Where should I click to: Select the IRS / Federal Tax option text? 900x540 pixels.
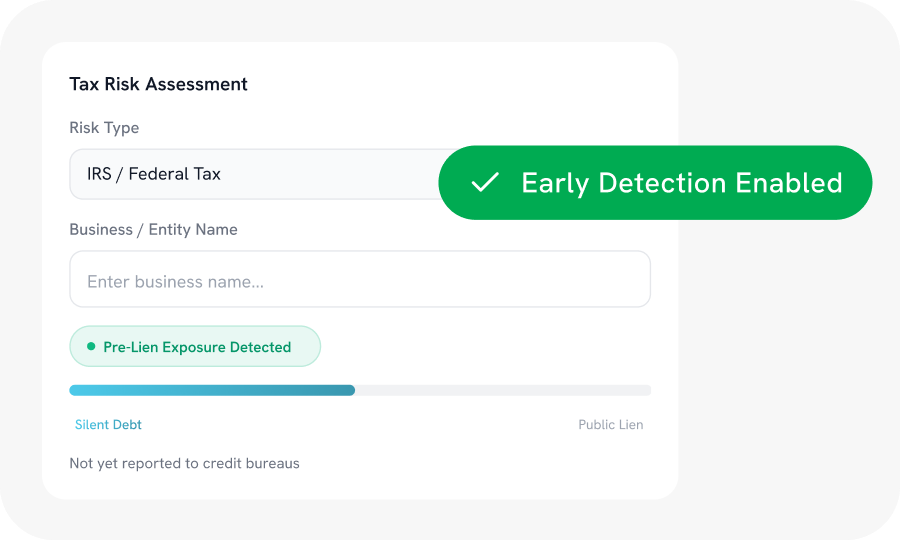point(154,174)
